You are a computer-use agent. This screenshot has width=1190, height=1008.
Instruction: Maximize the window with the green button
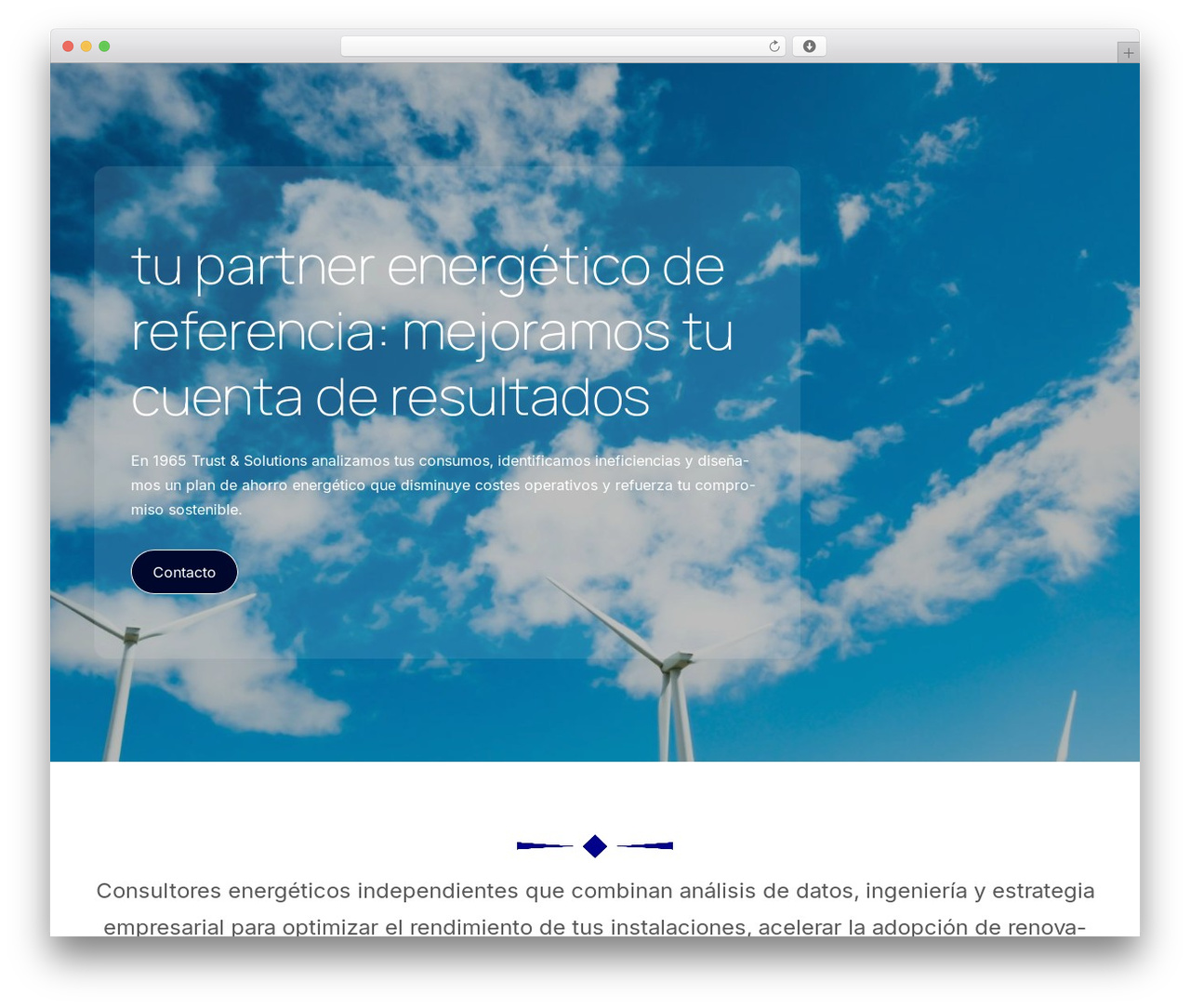click(x=104, y=46)
